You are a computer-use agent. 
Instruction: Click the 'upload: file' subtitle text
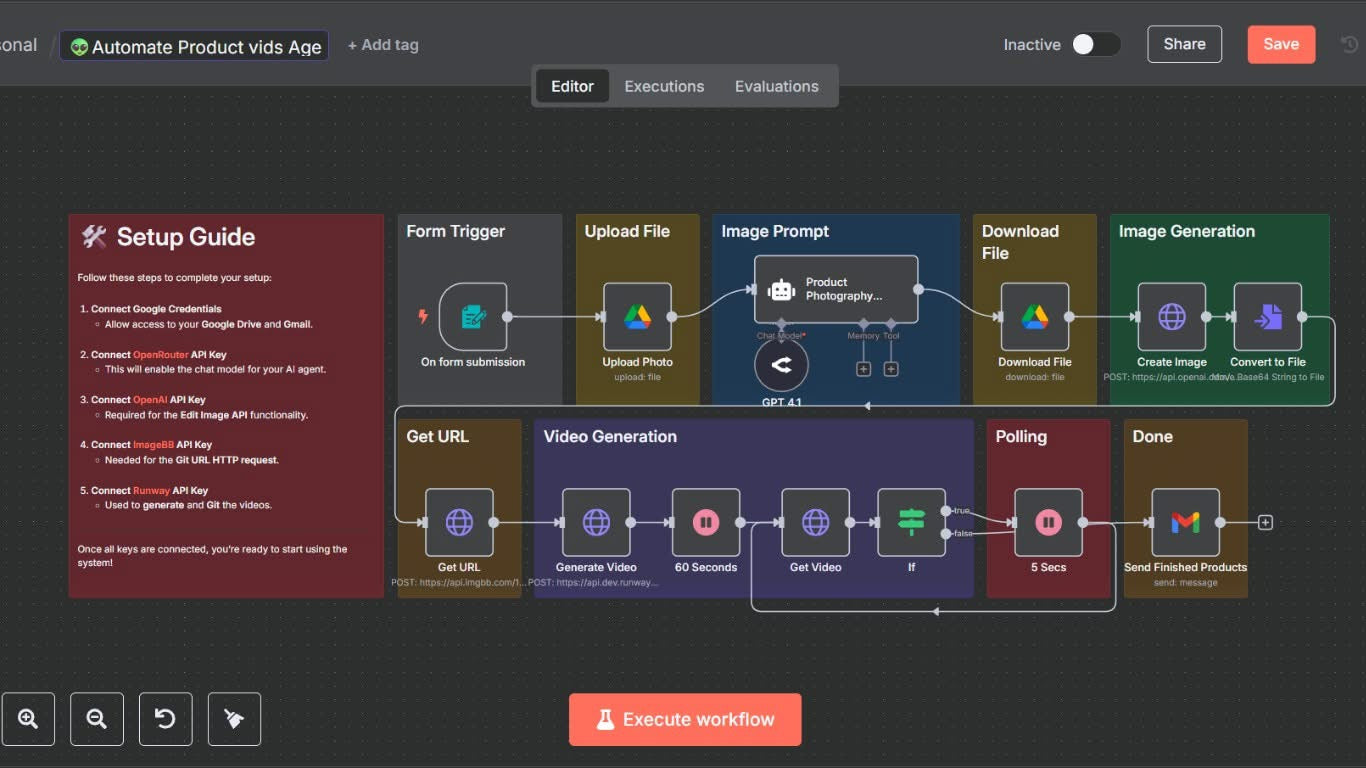tap(637, 377)
